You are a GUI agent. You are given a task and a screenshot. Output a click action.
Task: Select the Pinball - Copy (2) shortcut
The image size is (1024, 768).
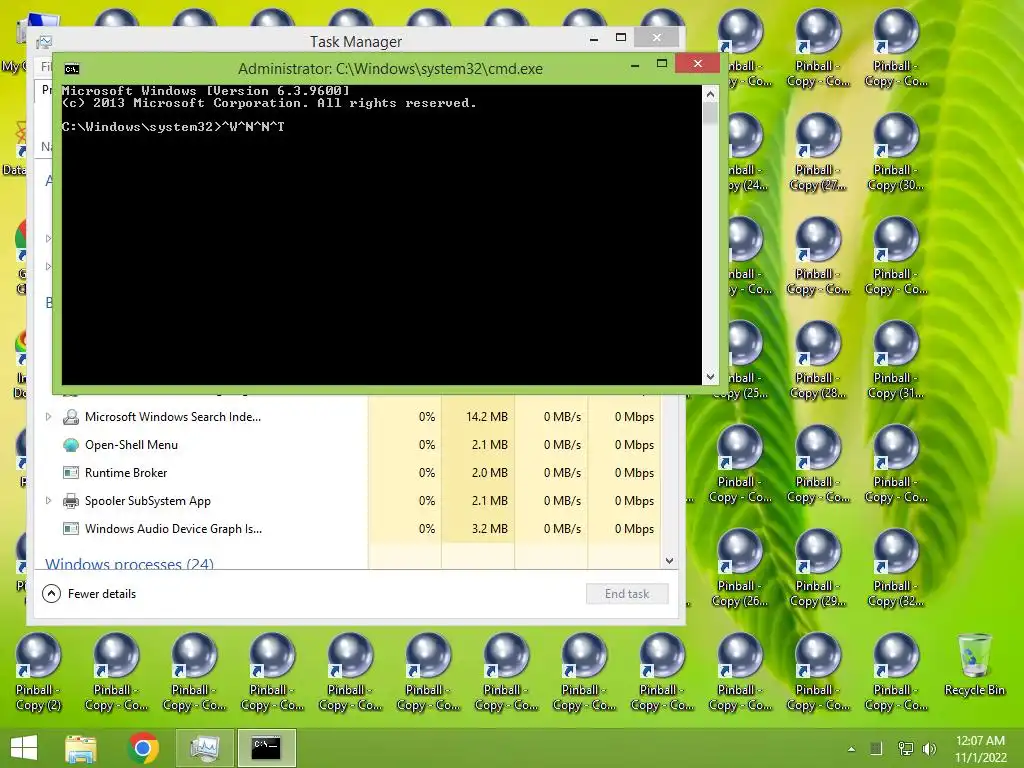38,673
